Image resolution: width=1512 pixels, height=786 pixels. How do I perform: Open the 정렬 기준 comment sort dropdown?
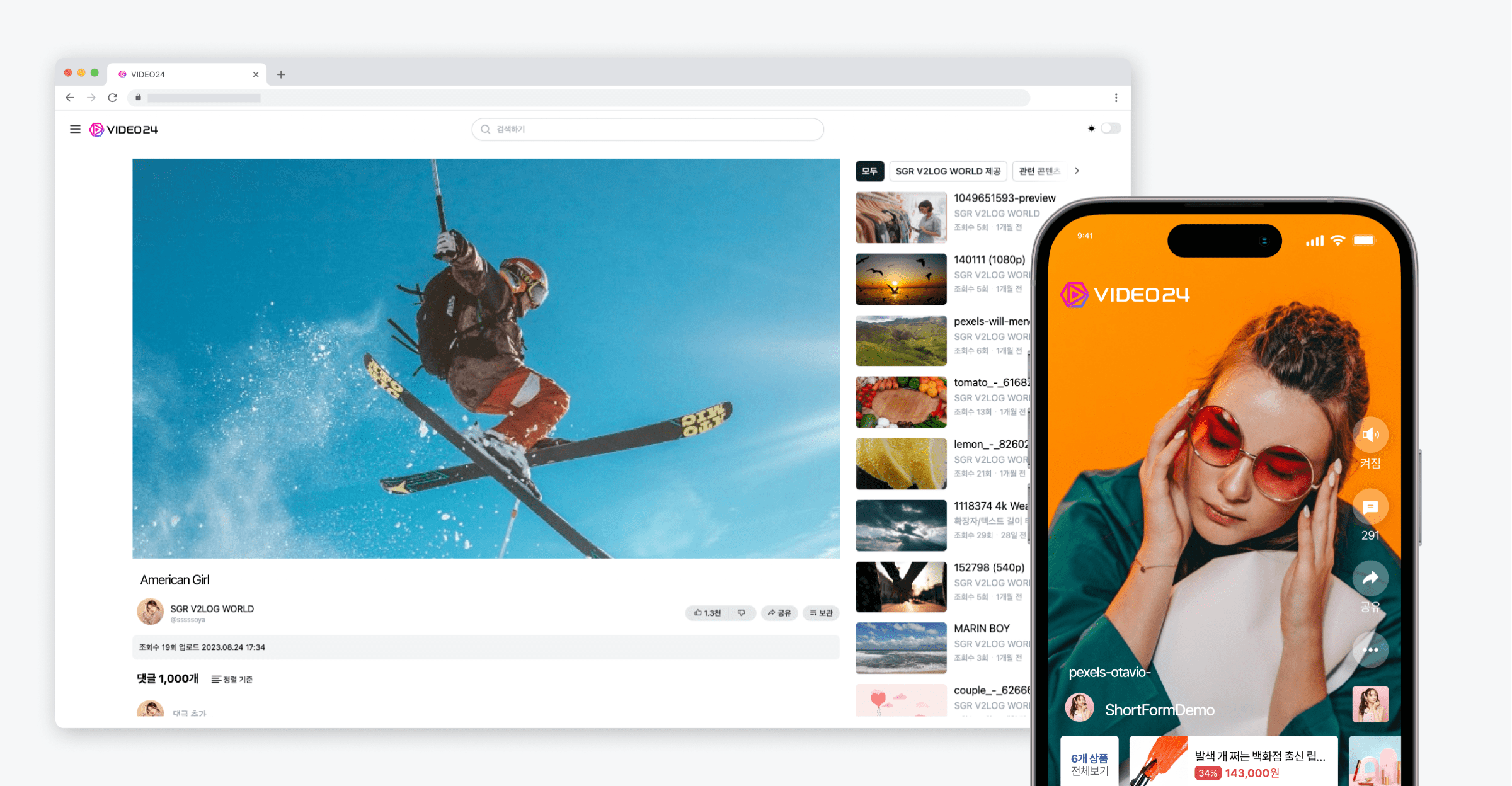click(x=232, y=679)
